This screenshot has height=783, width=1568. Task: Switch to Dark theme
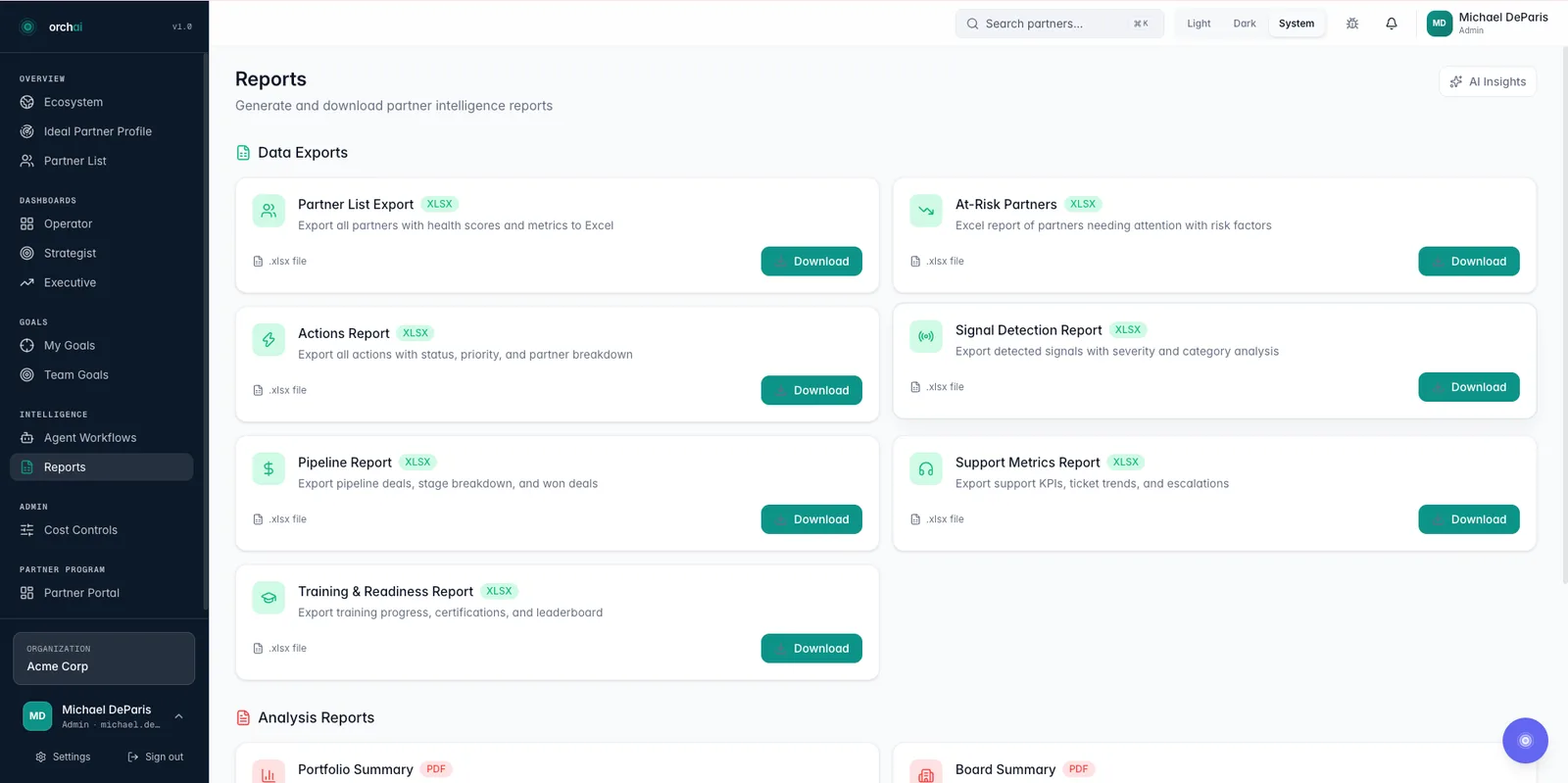[1245, 24]
